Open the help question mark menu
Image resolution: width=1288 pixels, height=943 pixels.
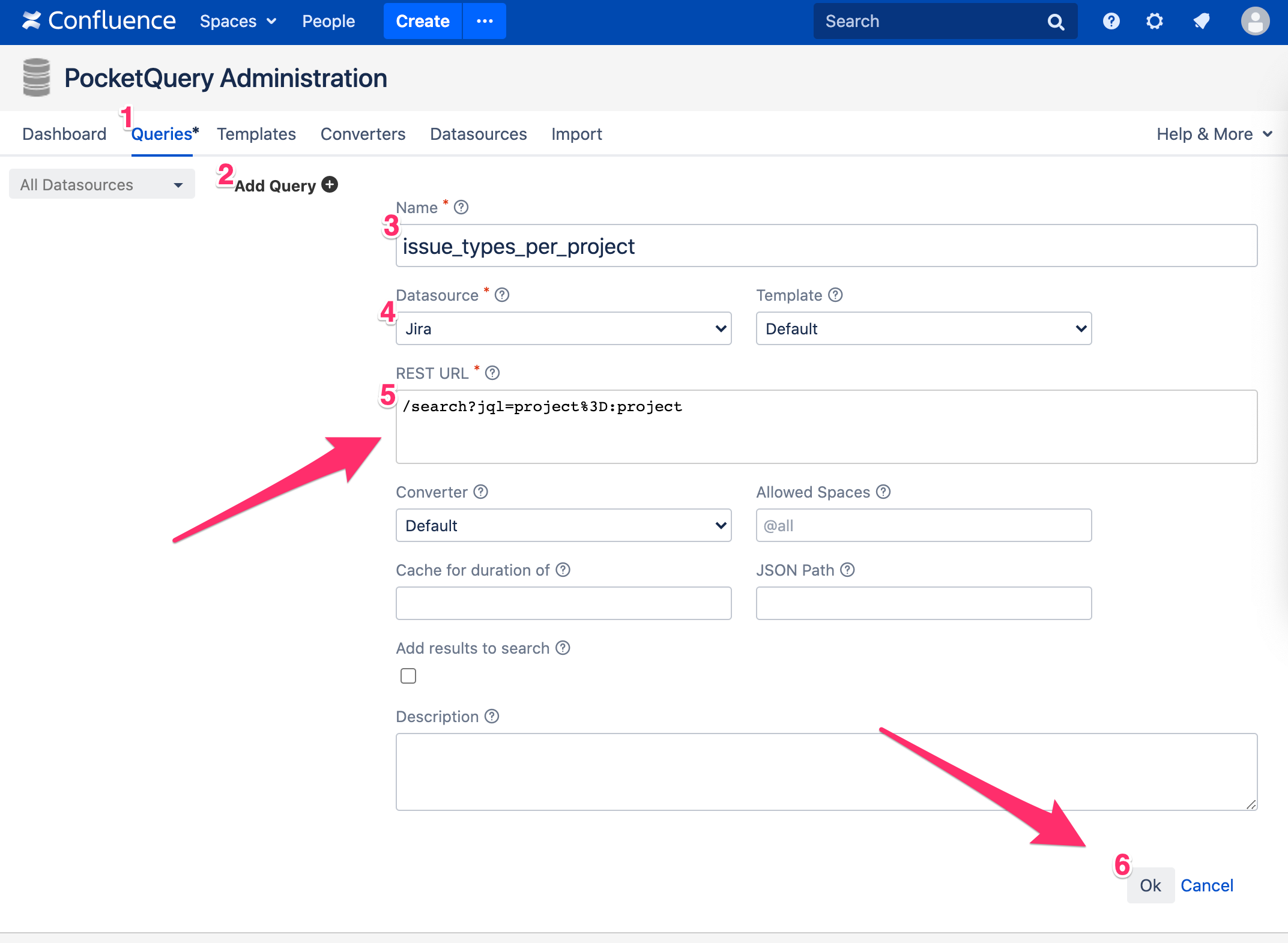point(1111,21)
